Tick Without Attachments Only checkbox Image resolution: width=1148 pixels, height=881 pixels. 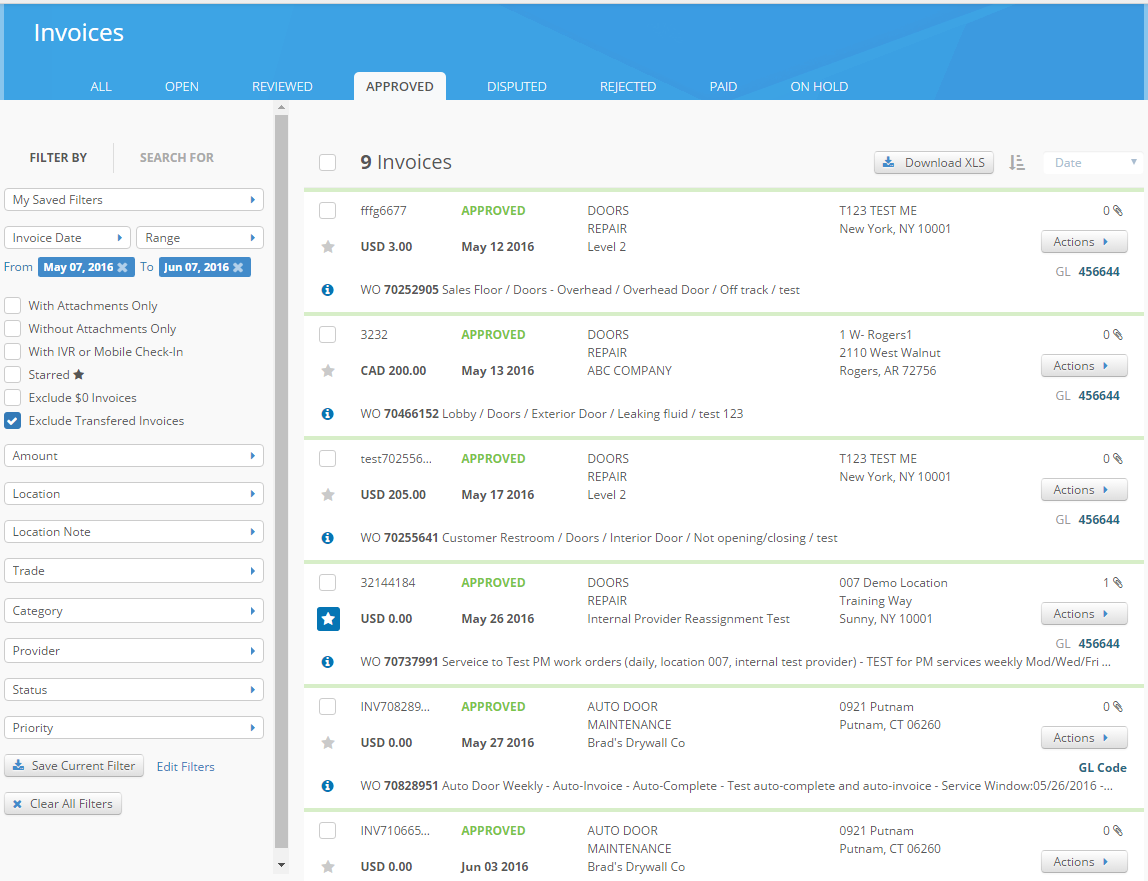[12, 329]
